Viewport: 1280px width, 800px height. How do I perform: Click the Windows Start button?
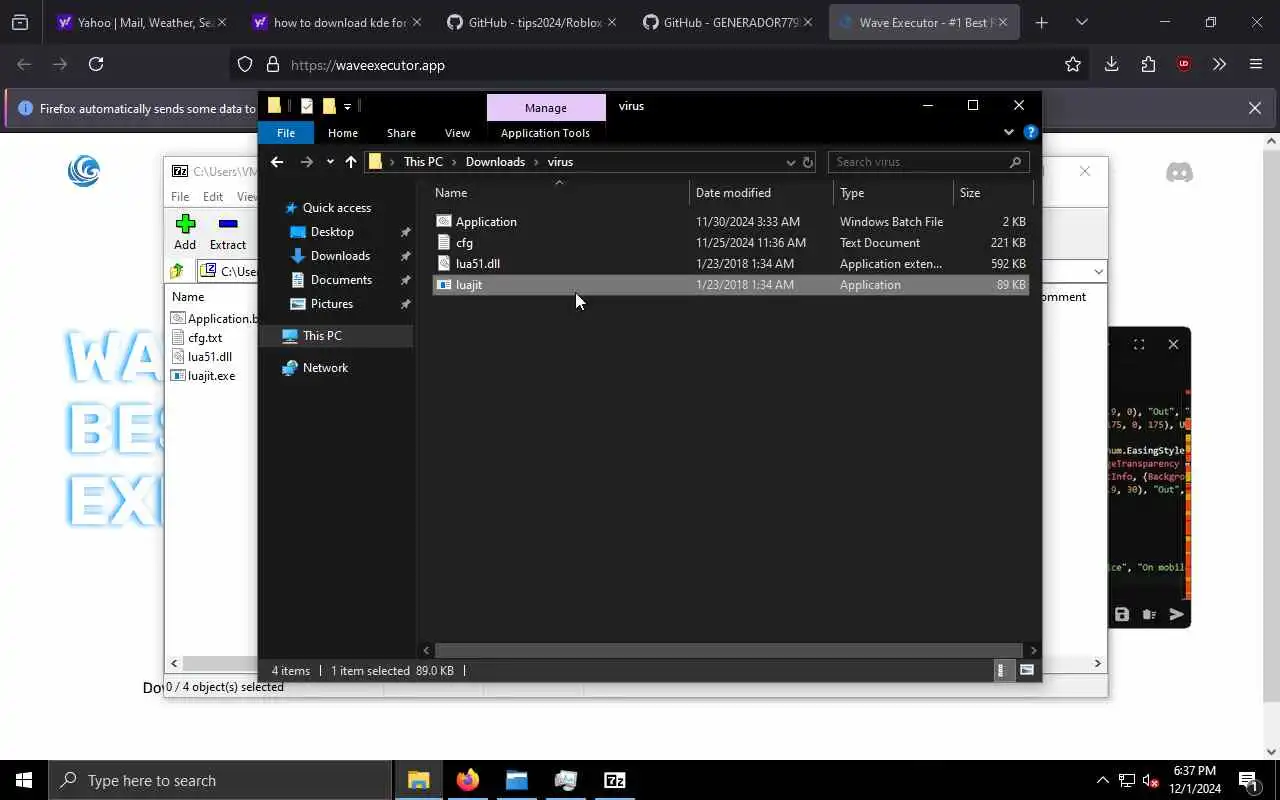(24, 780)
